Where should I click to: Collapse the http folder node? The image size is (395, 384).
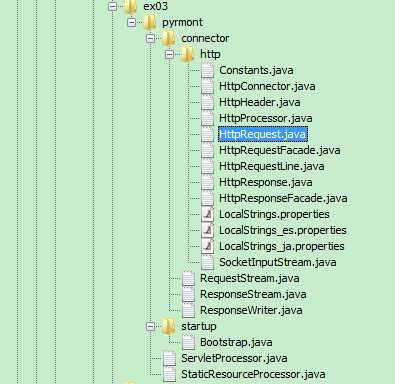click(169, 54)
